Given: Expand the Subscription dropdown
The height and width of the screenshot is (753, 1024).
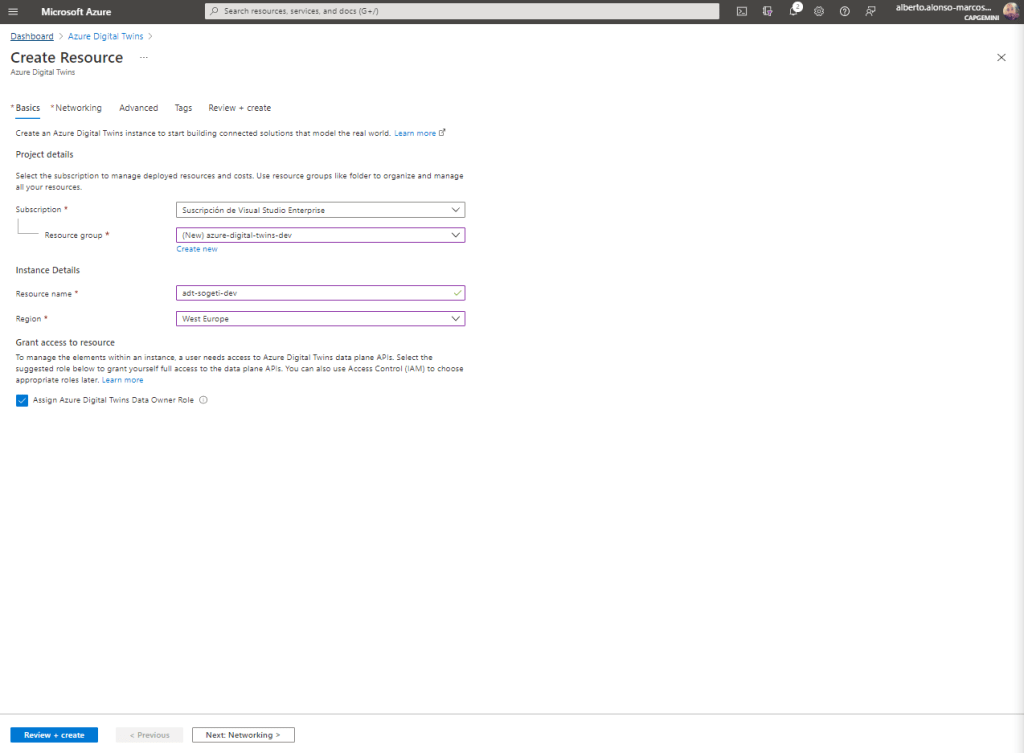Looking at the screenshot, I should tap(320, 210).
